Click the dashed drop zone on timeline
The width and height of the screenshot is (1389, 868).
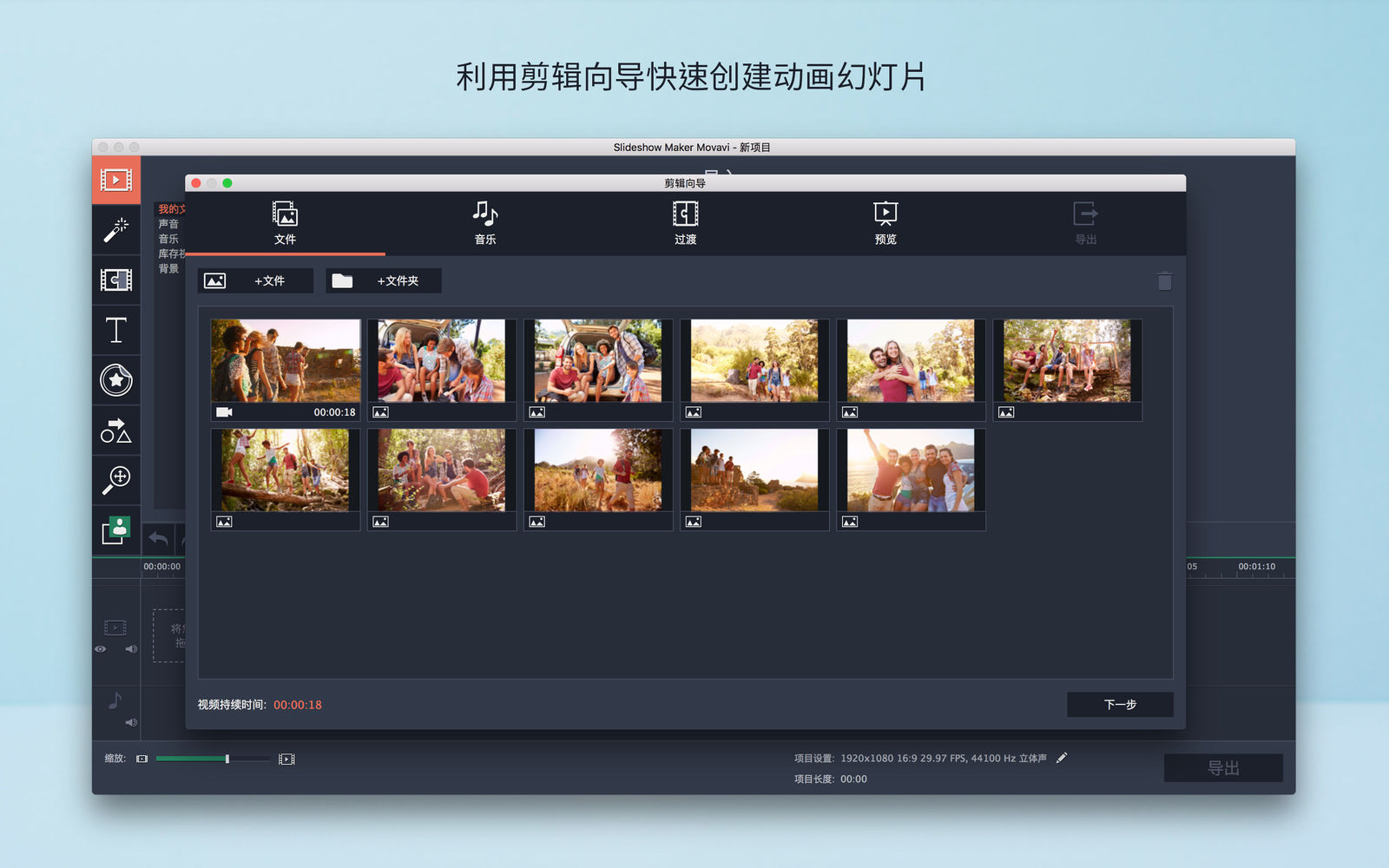coord(169,636)
